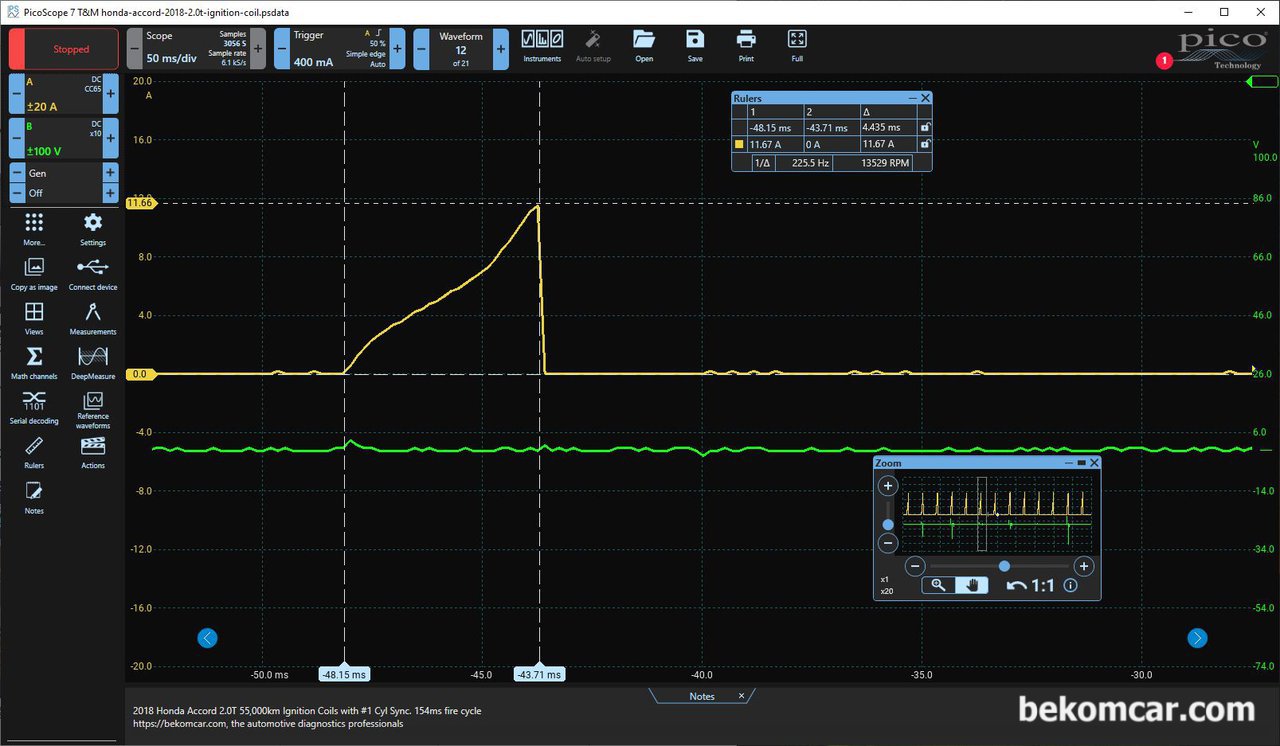Open Scope 50 ms/div settings
1280x746 pixels.
[x=197, y=49]
